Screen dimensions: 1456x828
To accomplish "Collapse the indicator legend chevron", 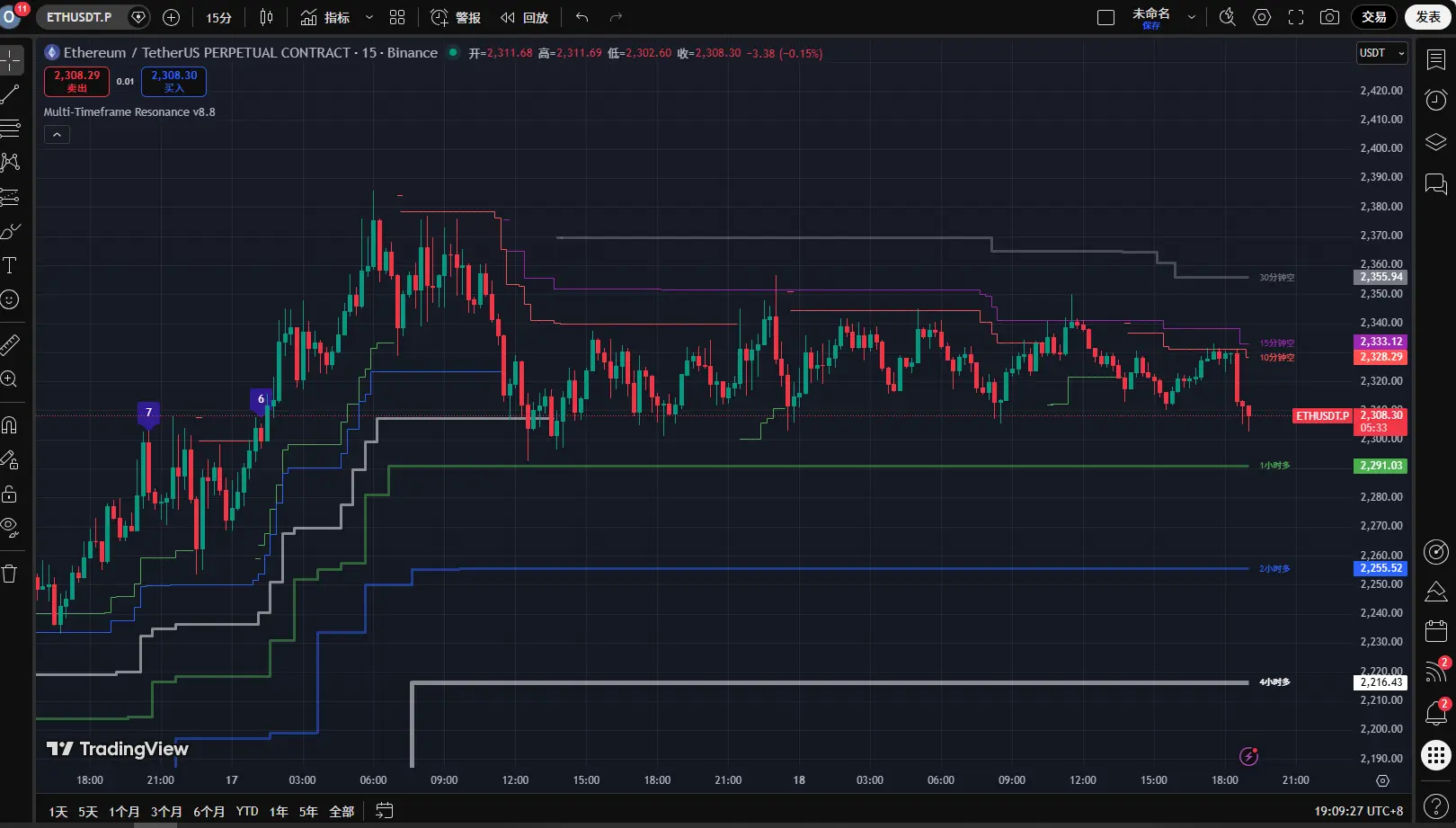I will point(57,135).
